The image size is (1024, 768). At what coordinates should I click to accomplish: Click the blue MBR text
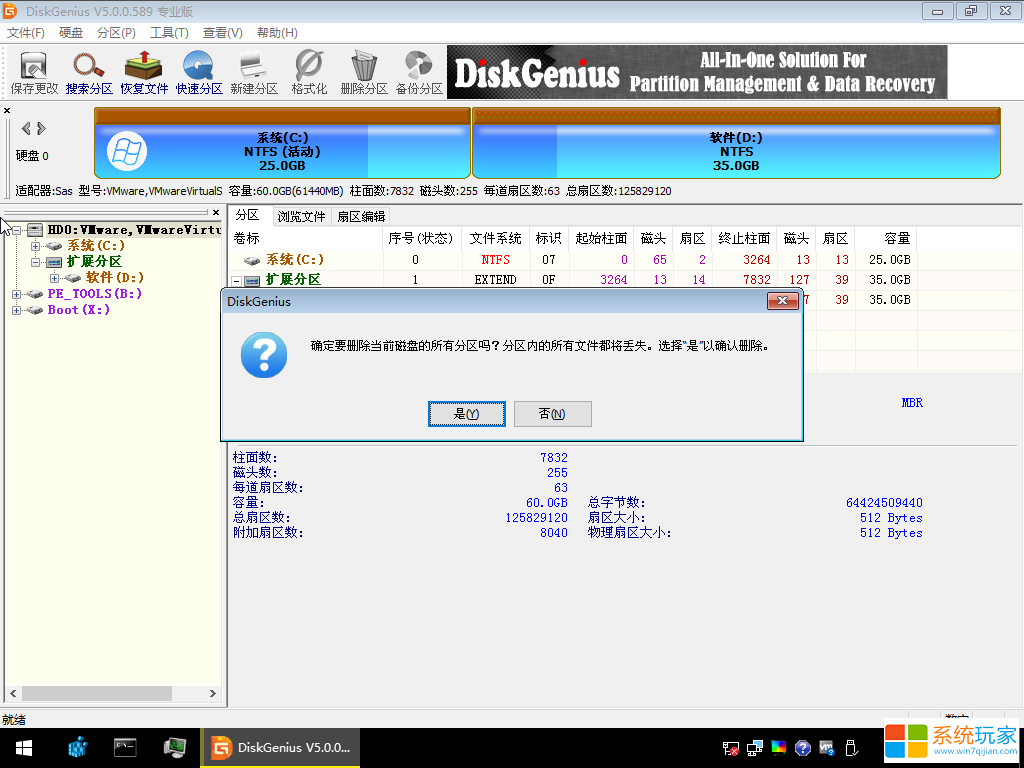click(x=912, y=403)
